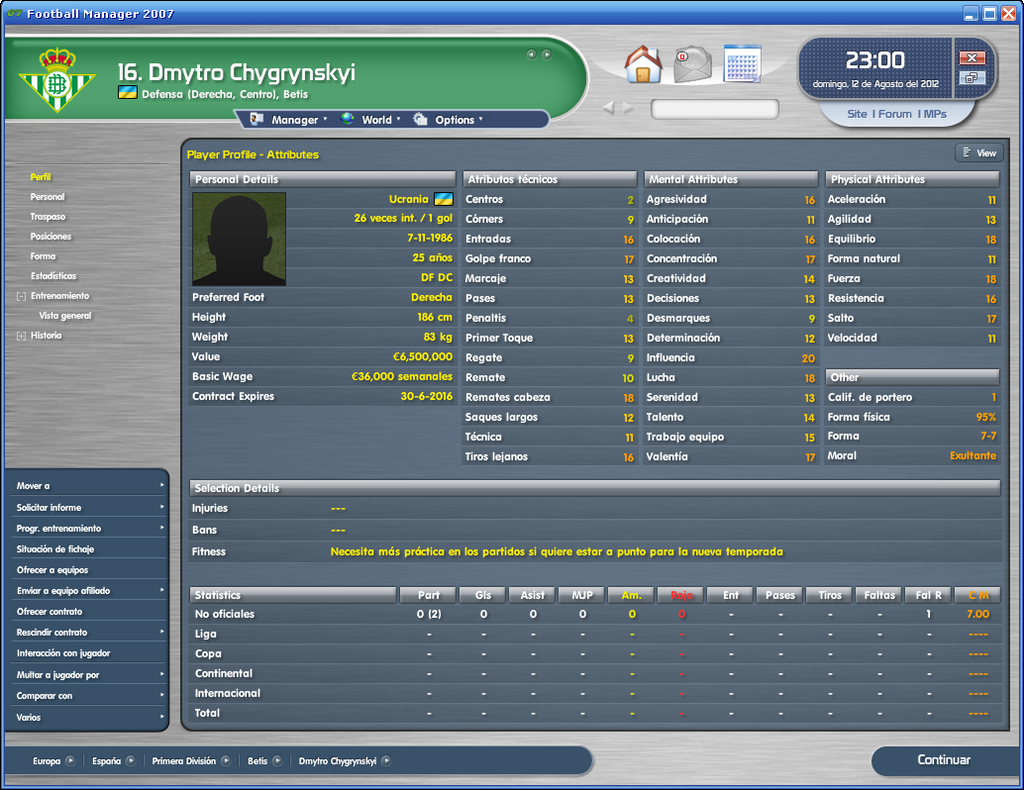Click arrow icon next to Betis breadcrumb
1024x790 pixels.
click(x=277, y=761)
